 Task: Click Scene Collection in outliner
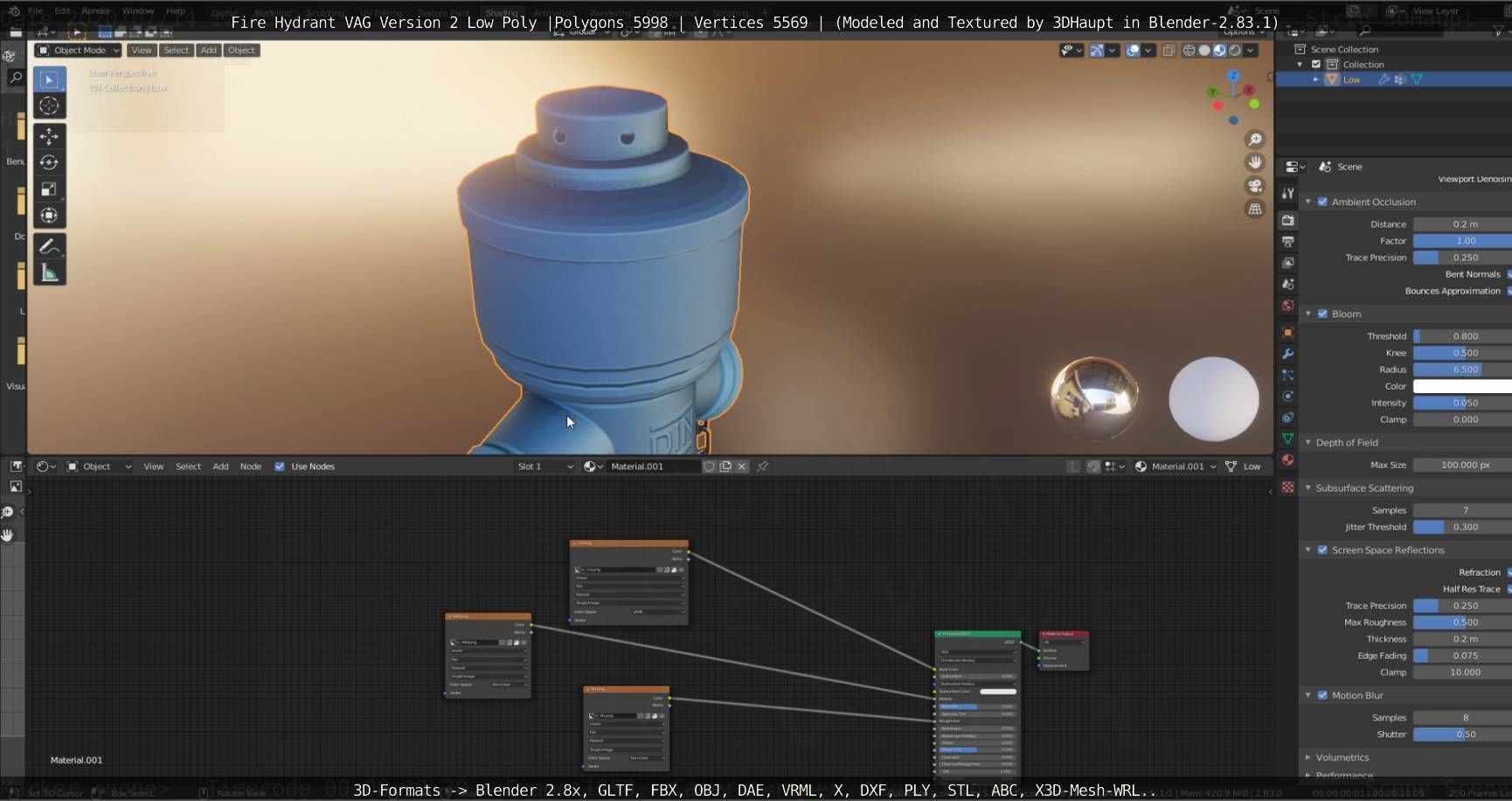(x=1344, y=50)
